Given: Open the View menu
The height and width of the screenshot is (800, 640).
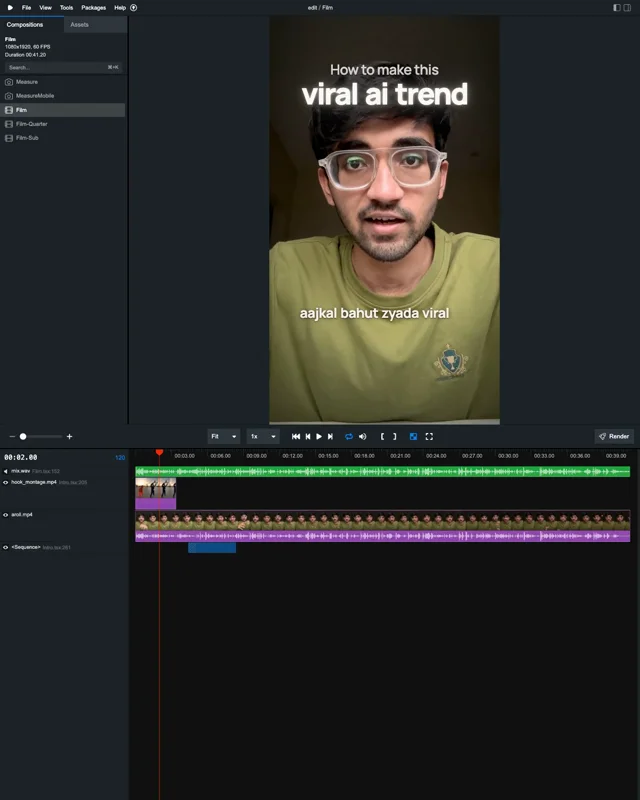Looking at the screenshot, I should (x=45, y=8).
